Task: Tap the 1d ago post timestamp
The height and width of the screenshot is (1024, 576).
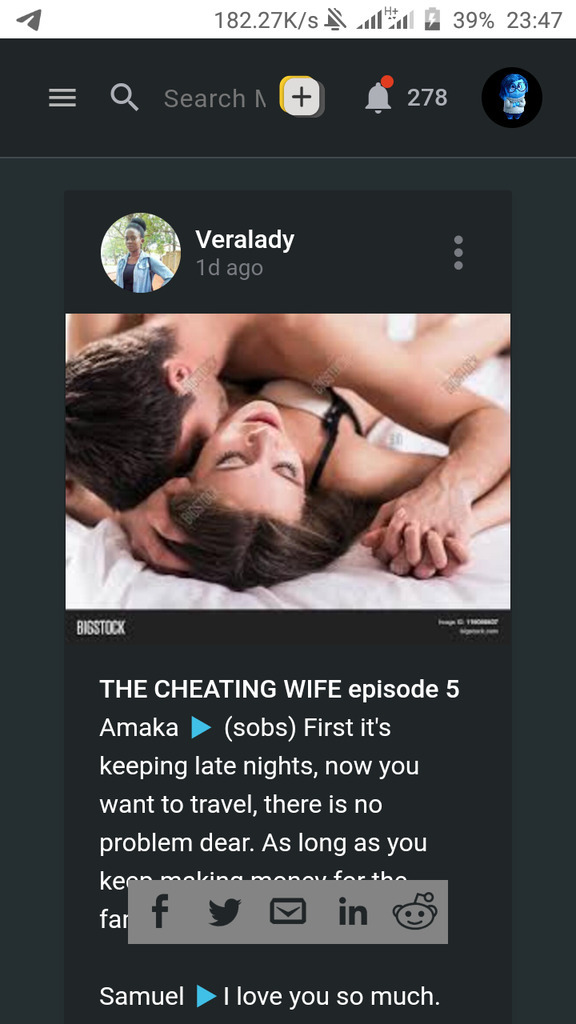Action: (229, 268)
